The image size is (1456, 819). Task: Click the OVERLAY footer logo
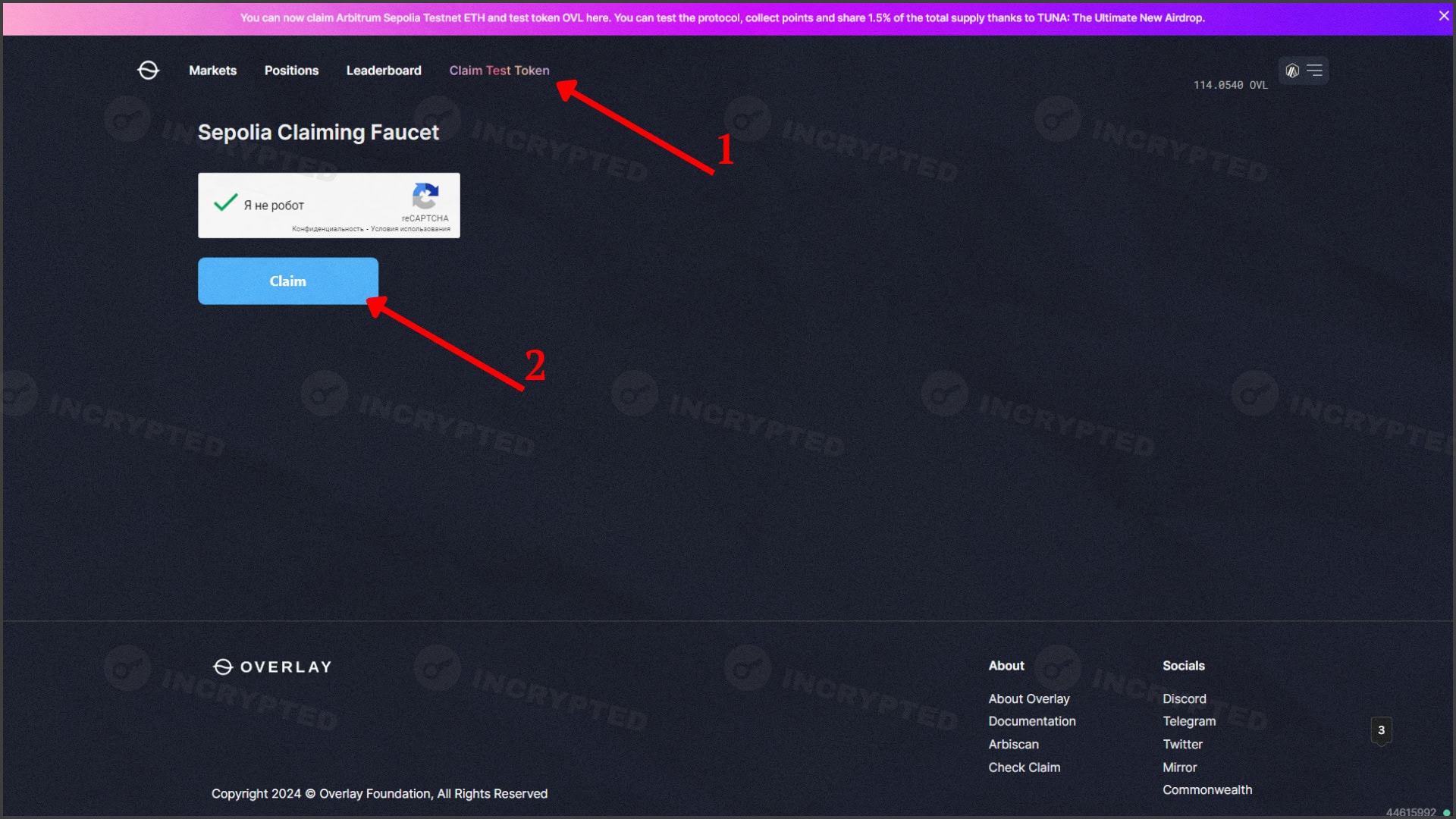(272, 667)
